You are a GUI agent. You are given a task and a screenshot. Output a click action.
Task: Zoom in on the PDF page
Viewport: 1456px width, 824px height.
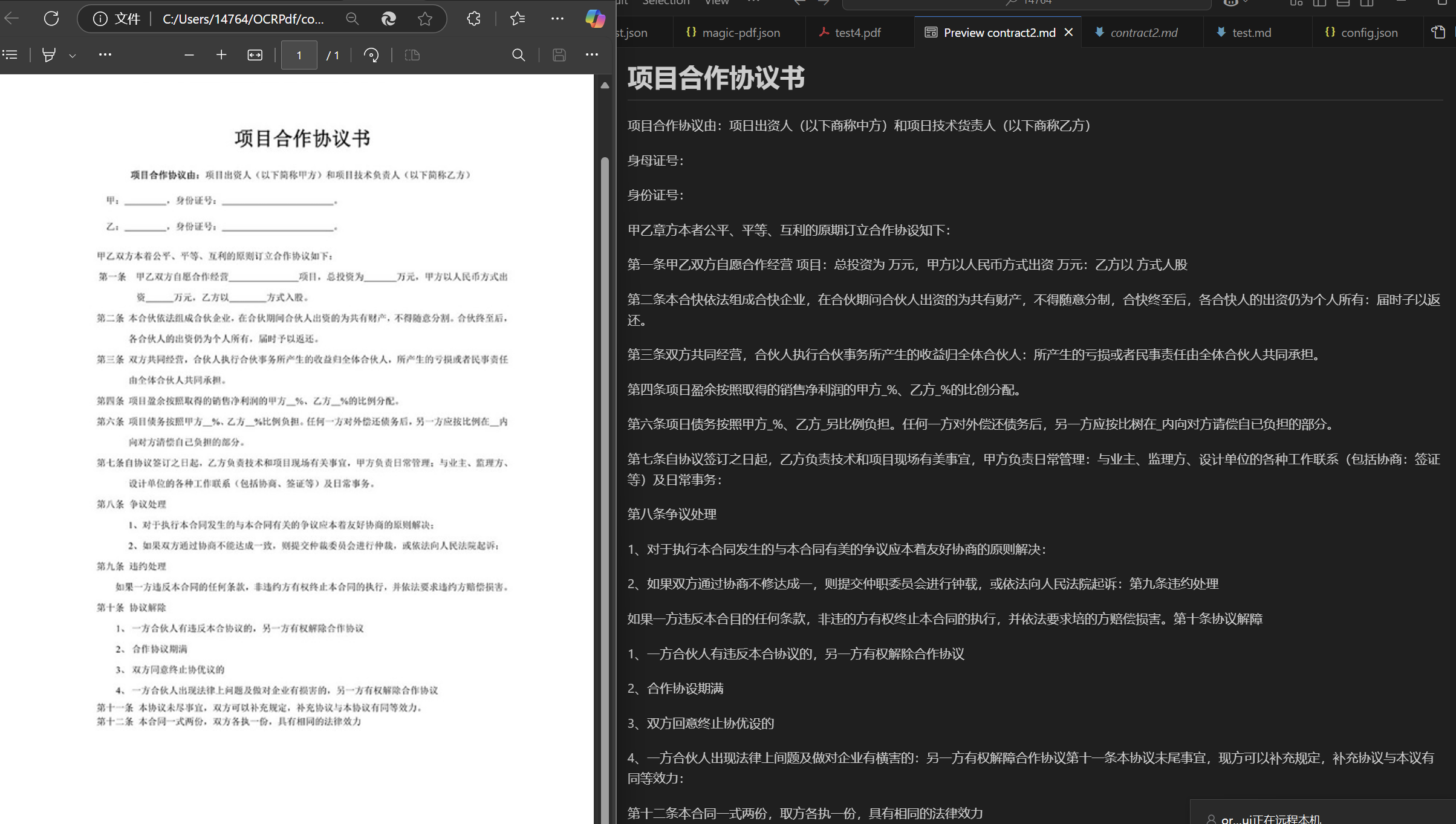click(221, 55)
